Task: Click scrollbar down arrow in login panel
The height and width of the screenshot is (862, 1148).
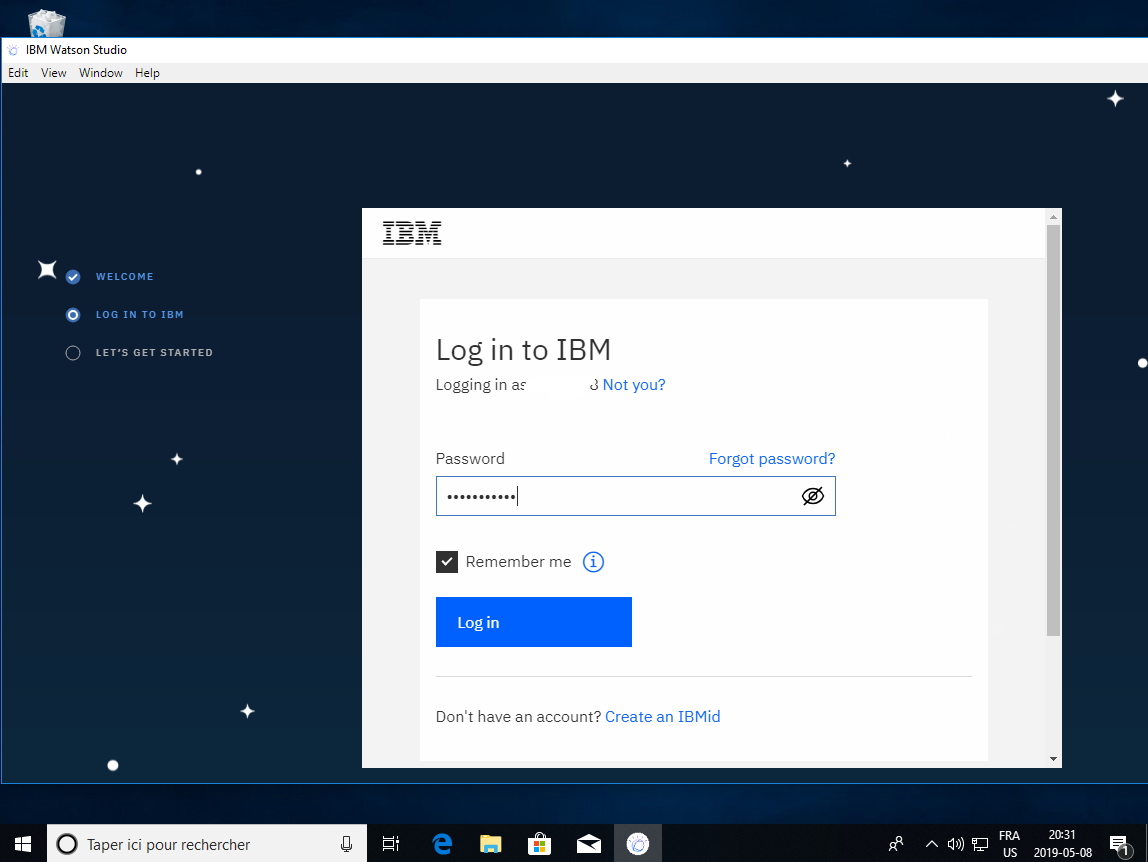Action: click(x=1053, y=759)
